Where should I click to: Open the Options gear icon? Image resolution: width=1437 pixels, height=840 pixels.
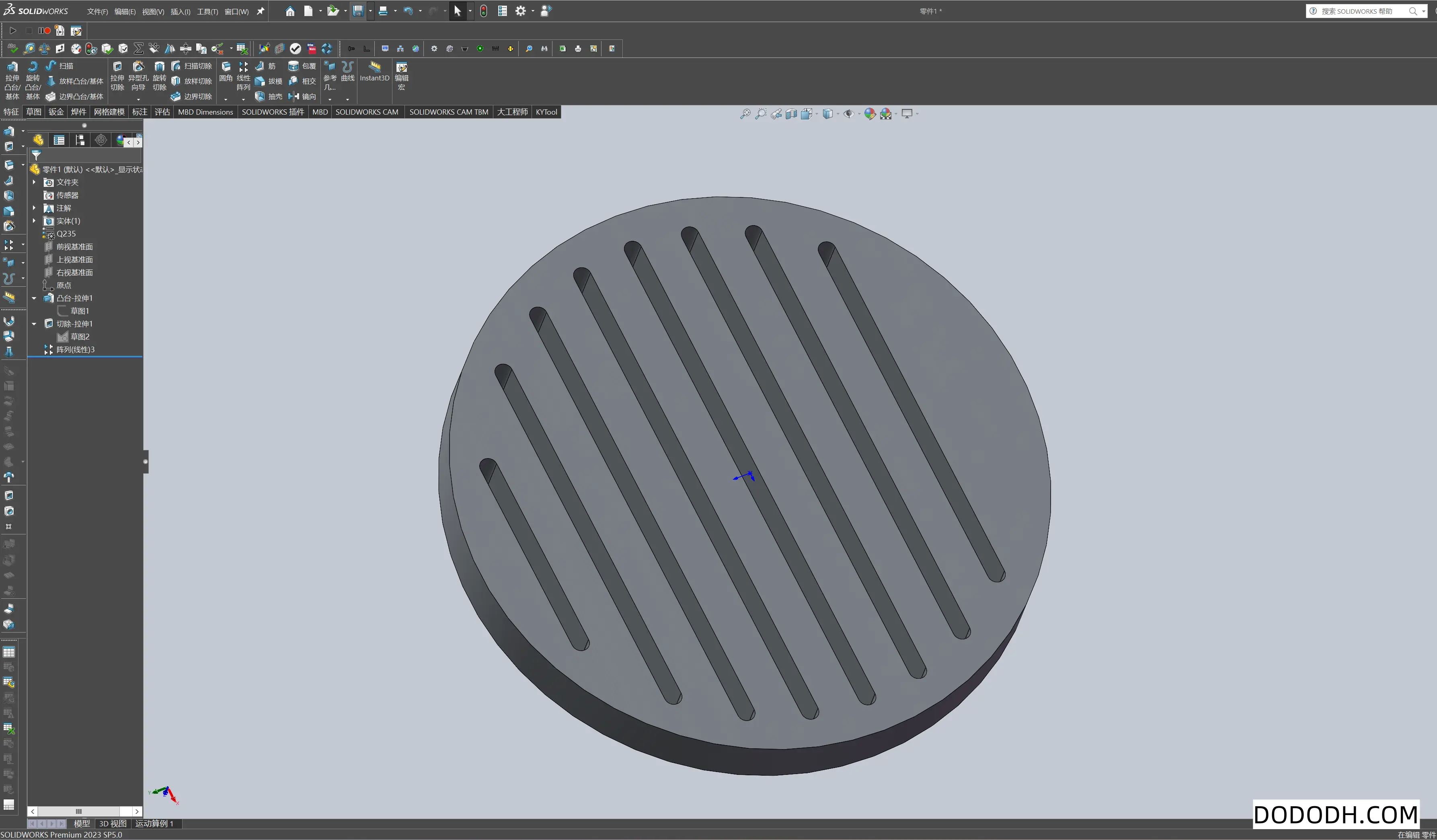(521, 11)
